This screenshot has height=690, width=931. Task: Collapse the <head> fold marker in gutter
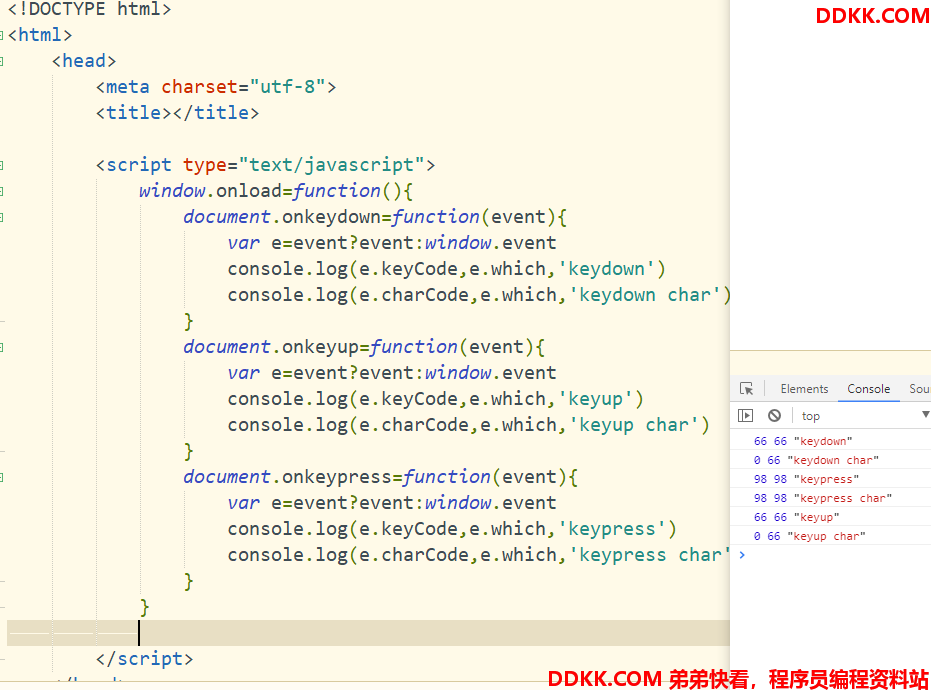(x=2, y=61)
